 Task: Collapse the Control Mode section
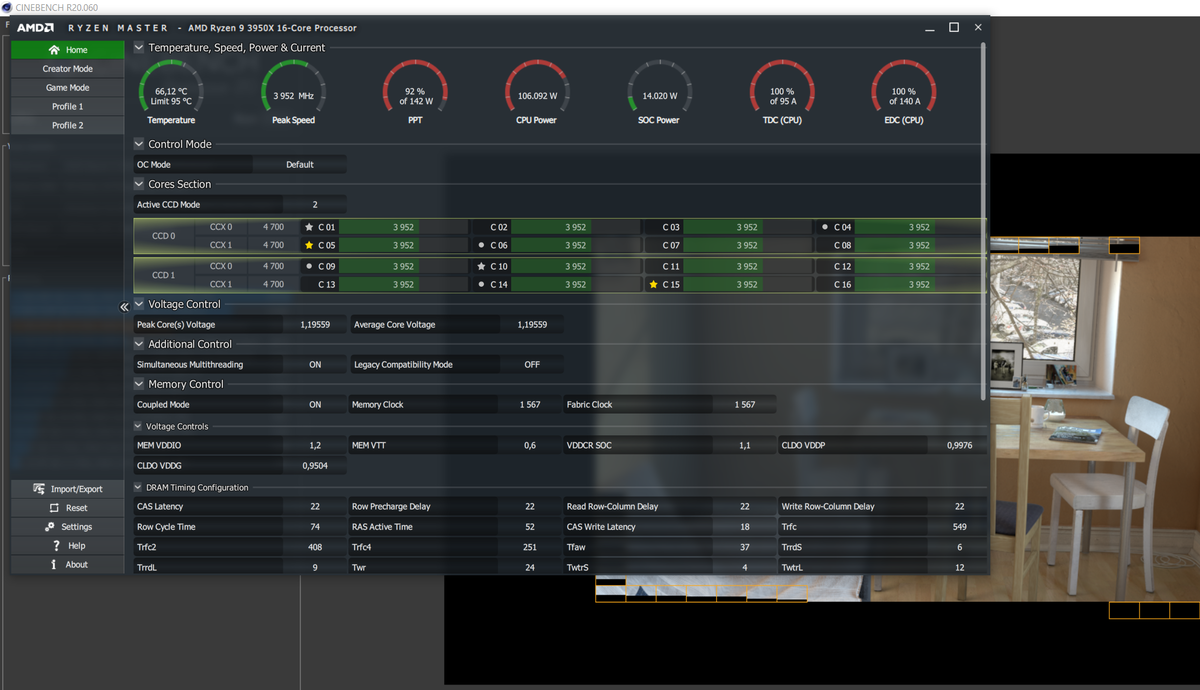coord(139,144)
